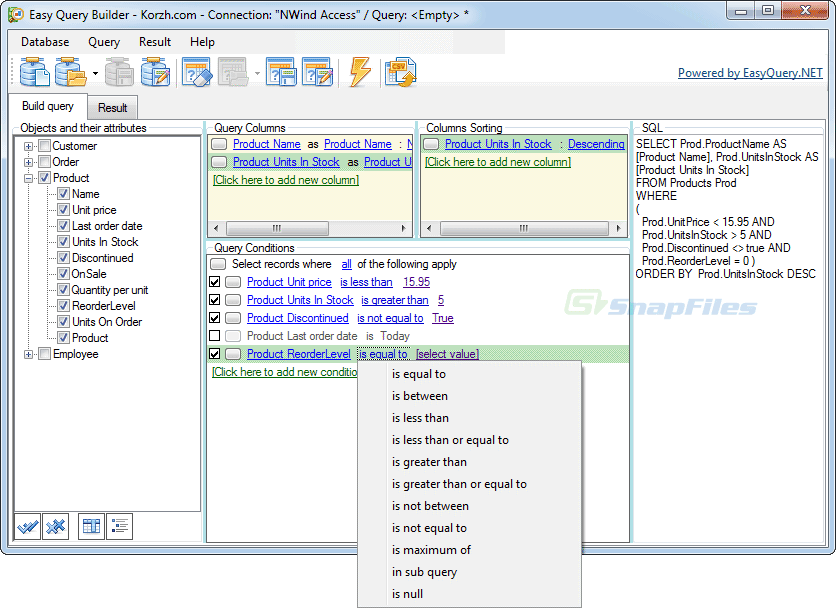This screenshot has width=836, height=608.
Task: Open the Query menu
Action: [104, 42]
